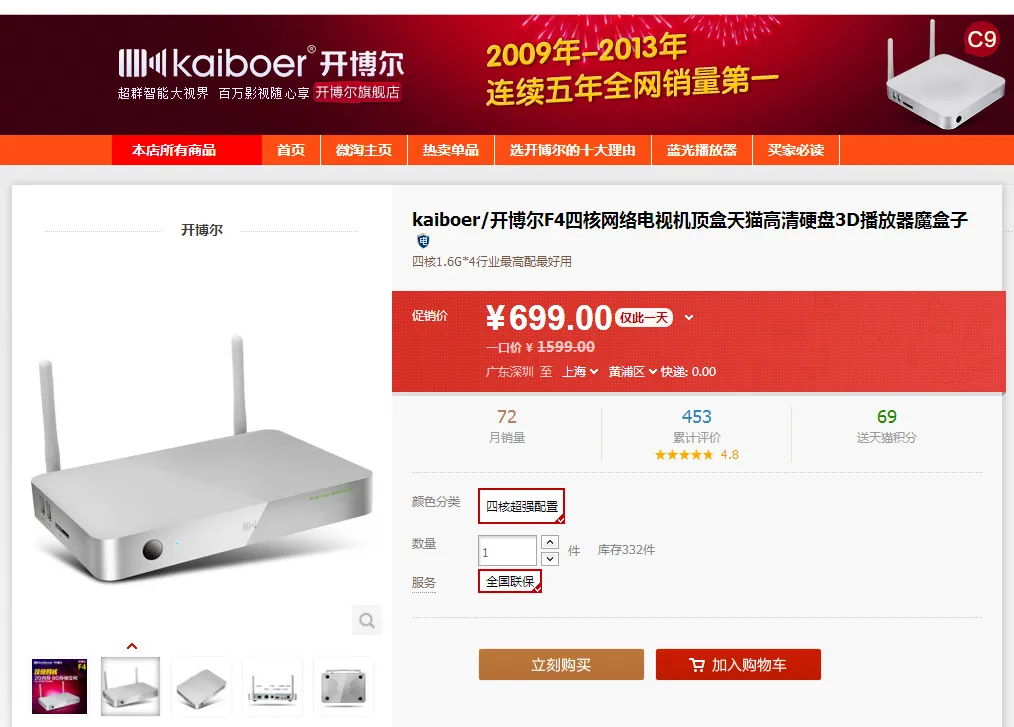Viewport: 1014px width, 727px height.
Task: Click 本店所有商品 in the navigation bar
Action: click(174, 150)
